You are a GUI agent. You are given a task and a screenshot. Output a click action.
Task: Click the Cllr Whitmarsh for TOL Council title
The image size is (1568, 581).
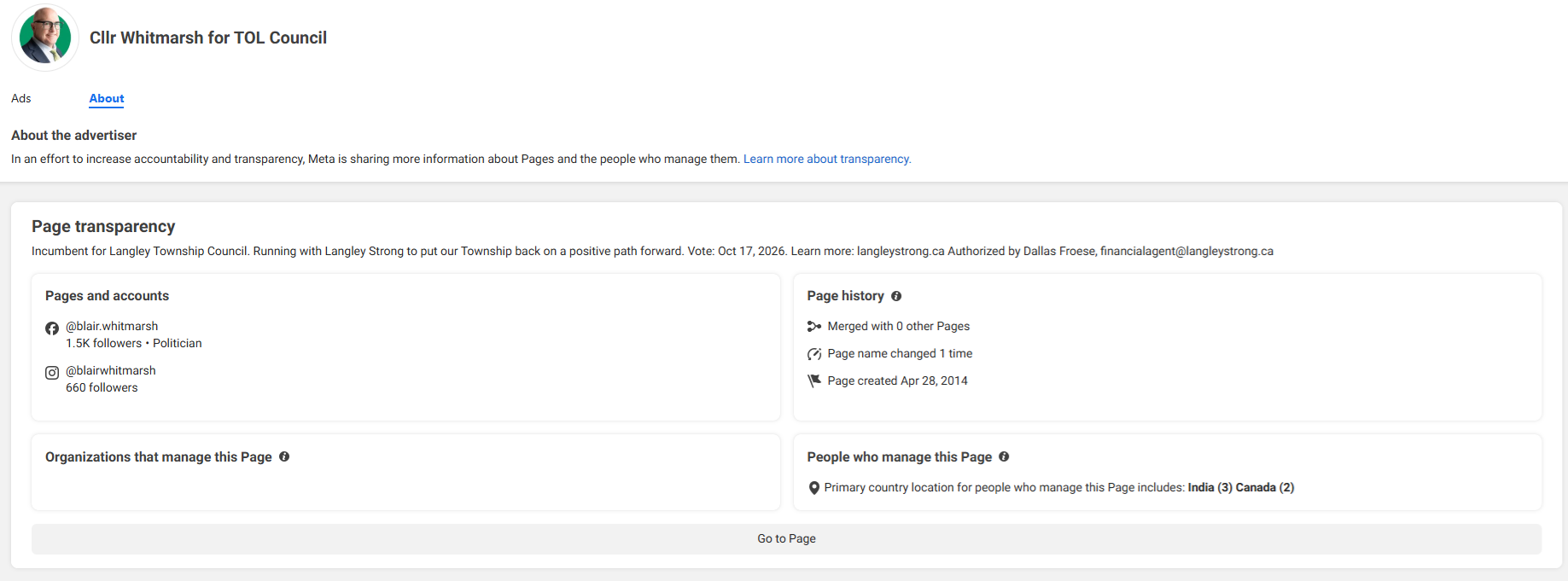tap(208, 38)
